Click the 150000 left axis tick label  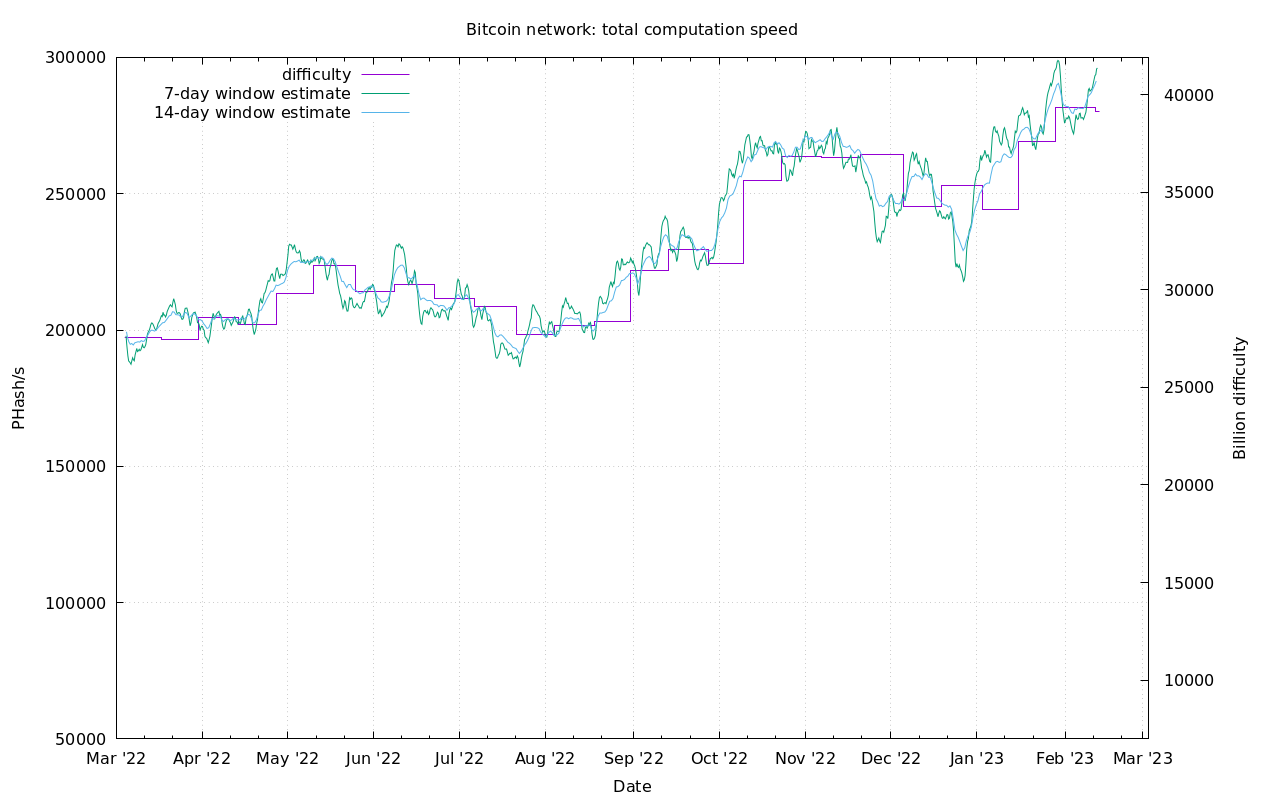click(x=76, y=467)
